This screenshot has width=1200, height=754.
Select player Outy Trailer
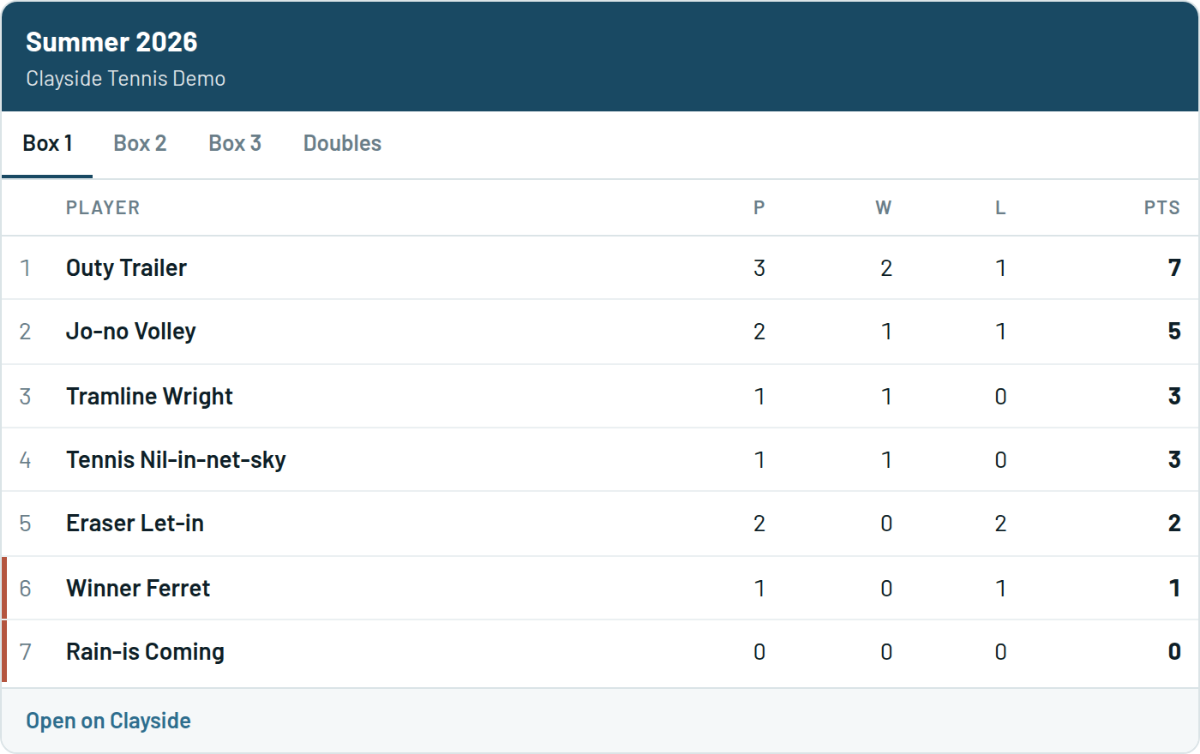coord(126,268)
